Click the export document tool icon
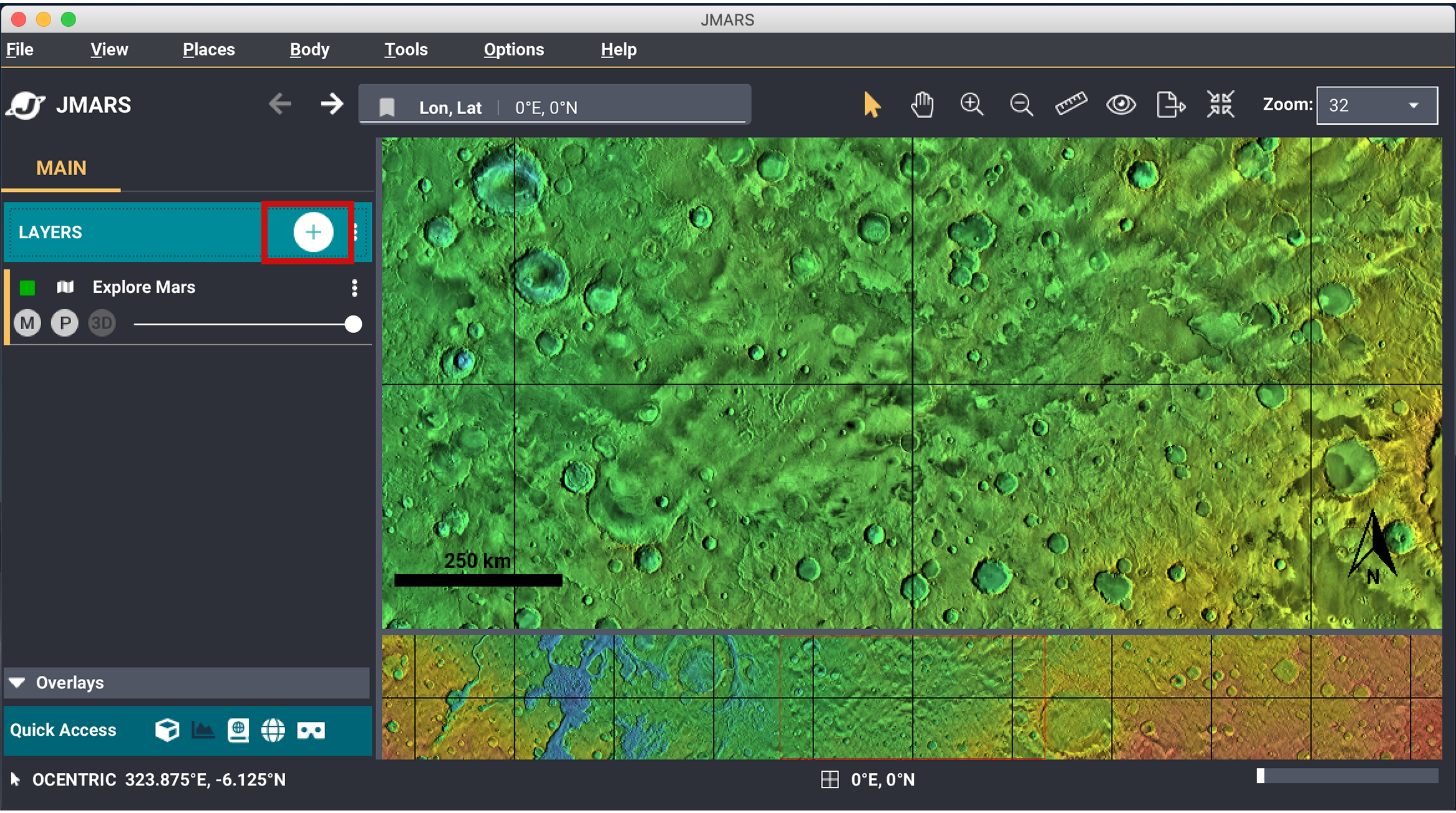 [1170, 104]
